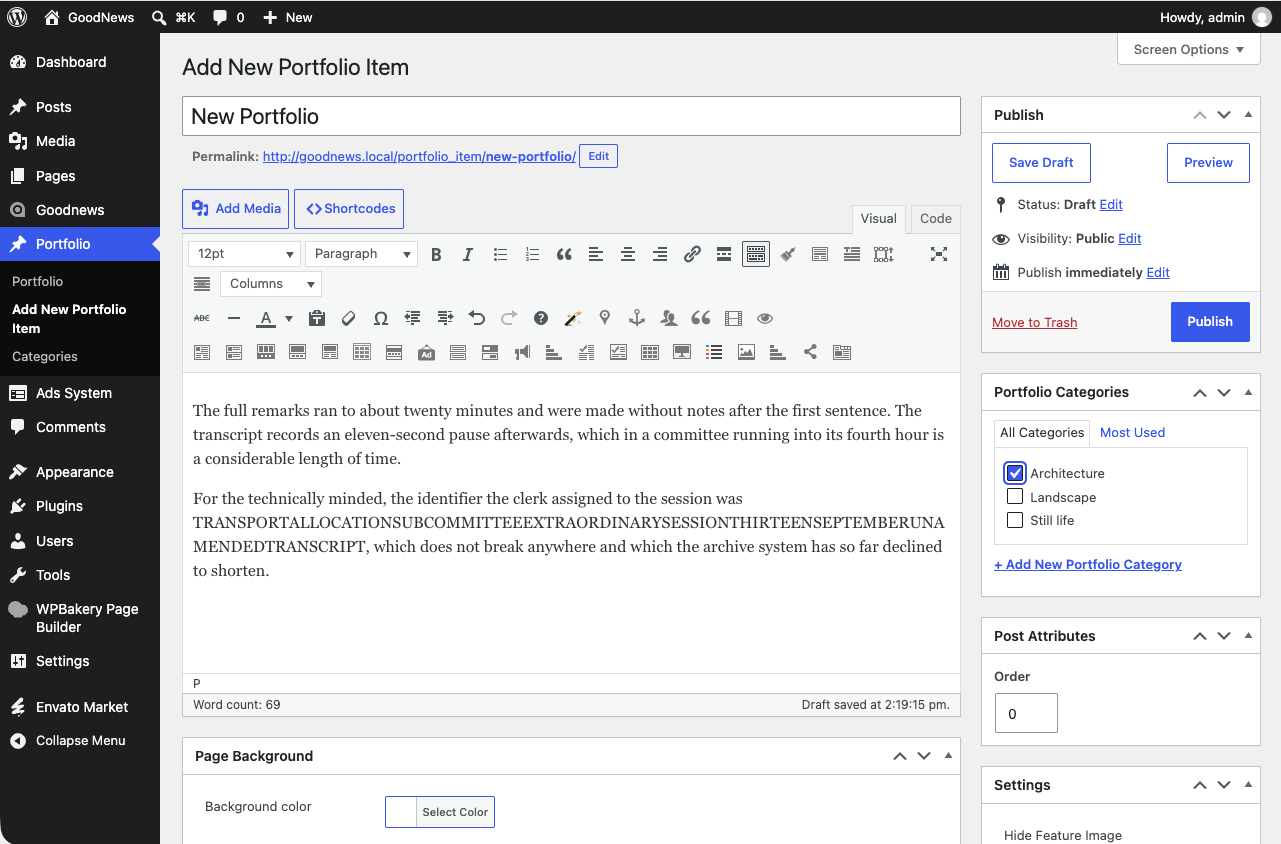Switch to the Code editor tab
1281x844 pixels.
(936, 219)
